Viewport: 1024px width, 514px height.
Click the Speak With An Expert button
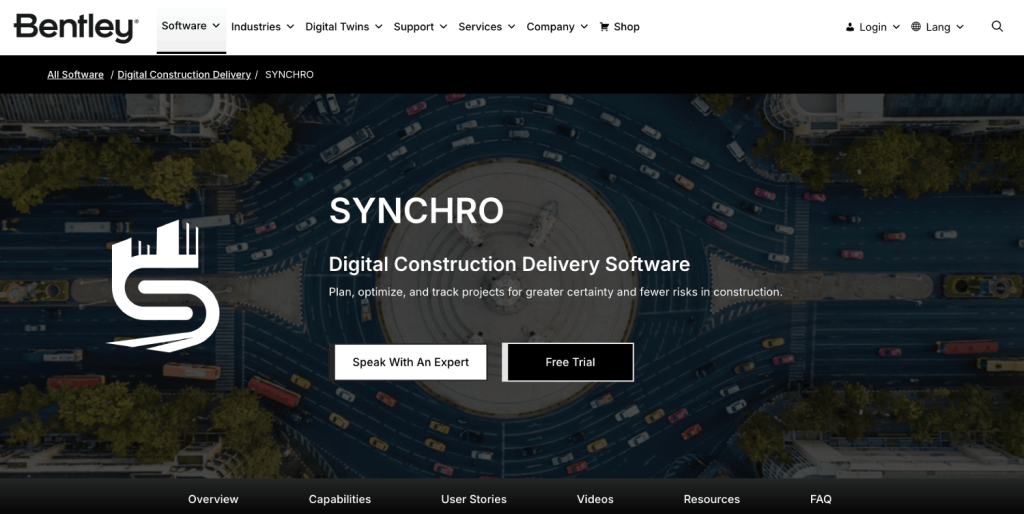pos(411,362)
